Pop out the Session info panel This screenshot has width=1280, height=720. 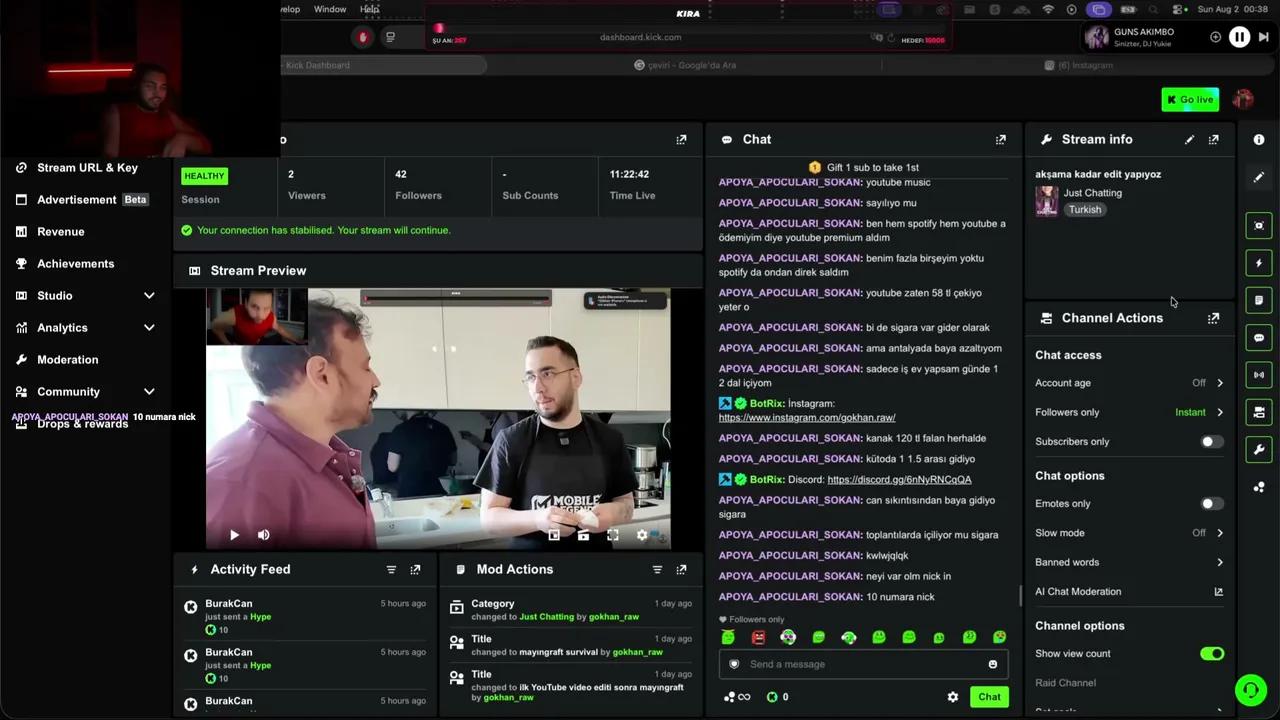point(682,140)
